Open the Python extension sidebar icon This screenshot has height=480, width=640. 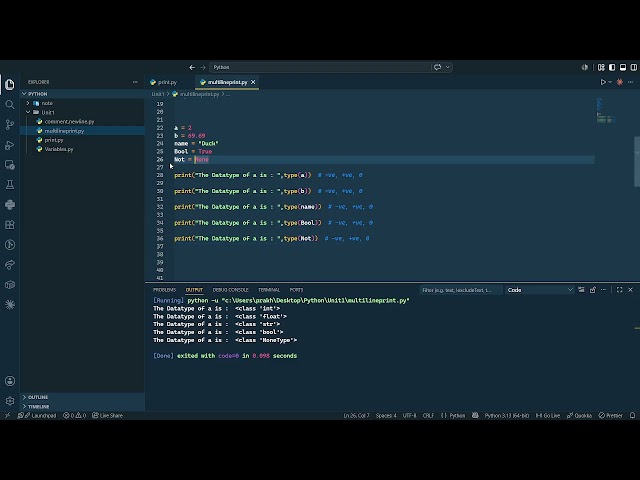[x=10, y=204]
